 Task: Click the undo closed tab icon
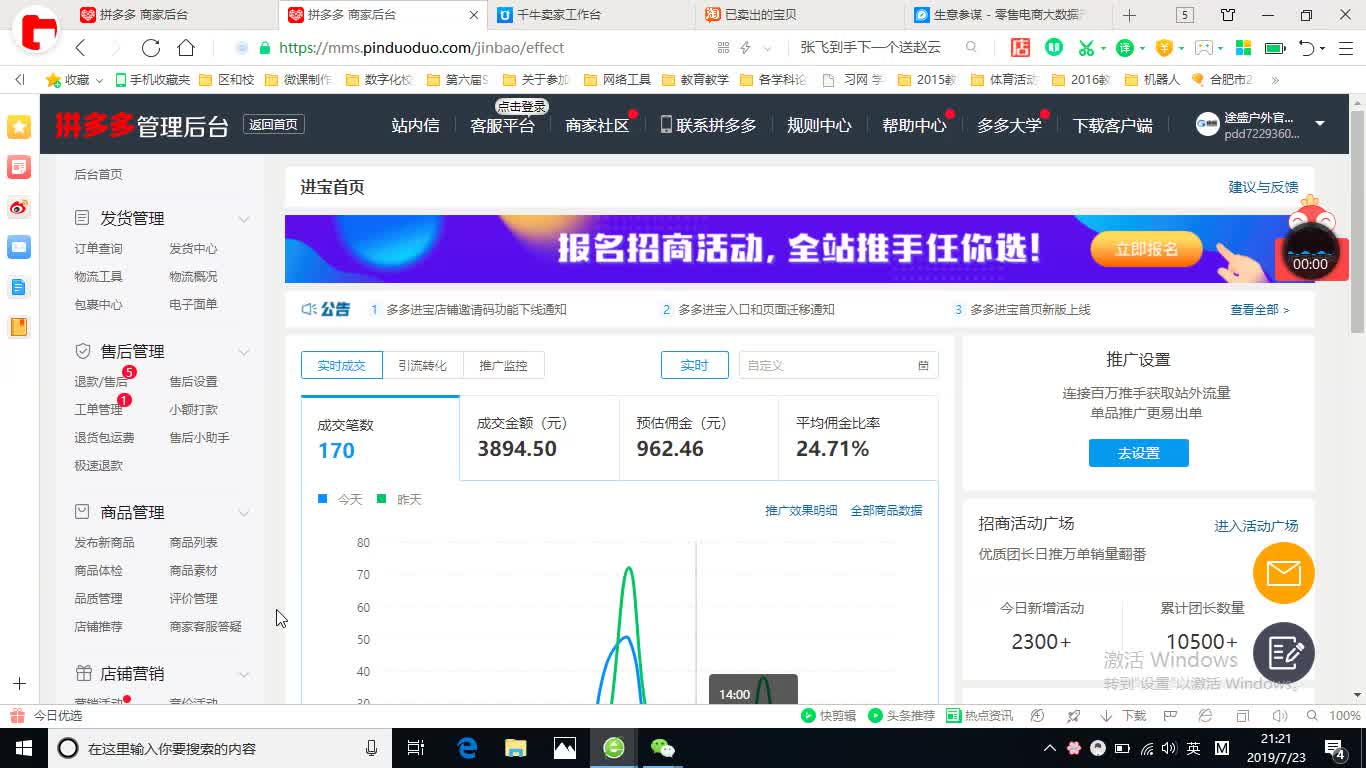(1306, 47)
